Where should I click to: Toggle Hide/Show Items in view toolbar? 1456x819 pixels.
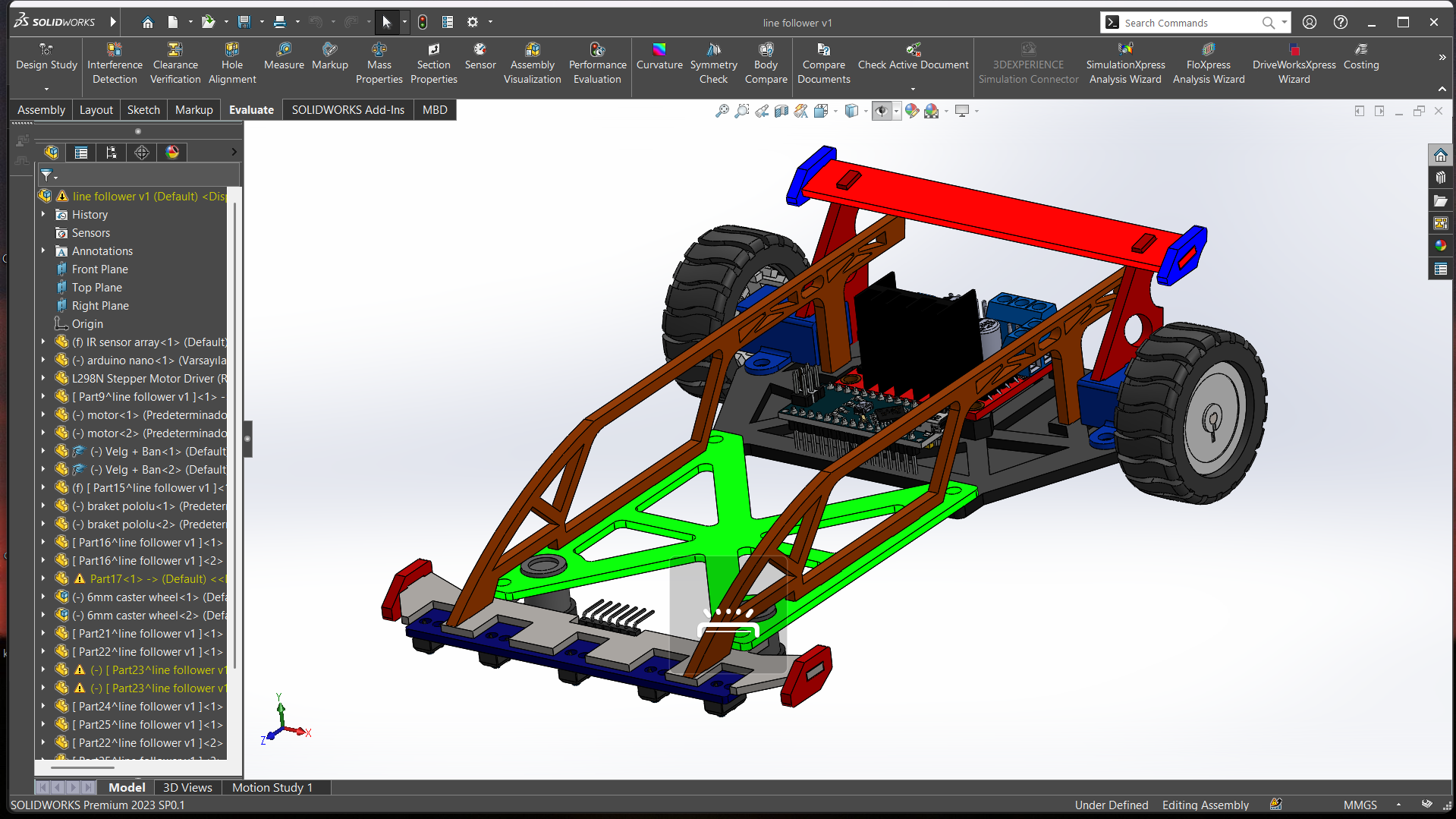coord(881,111)
